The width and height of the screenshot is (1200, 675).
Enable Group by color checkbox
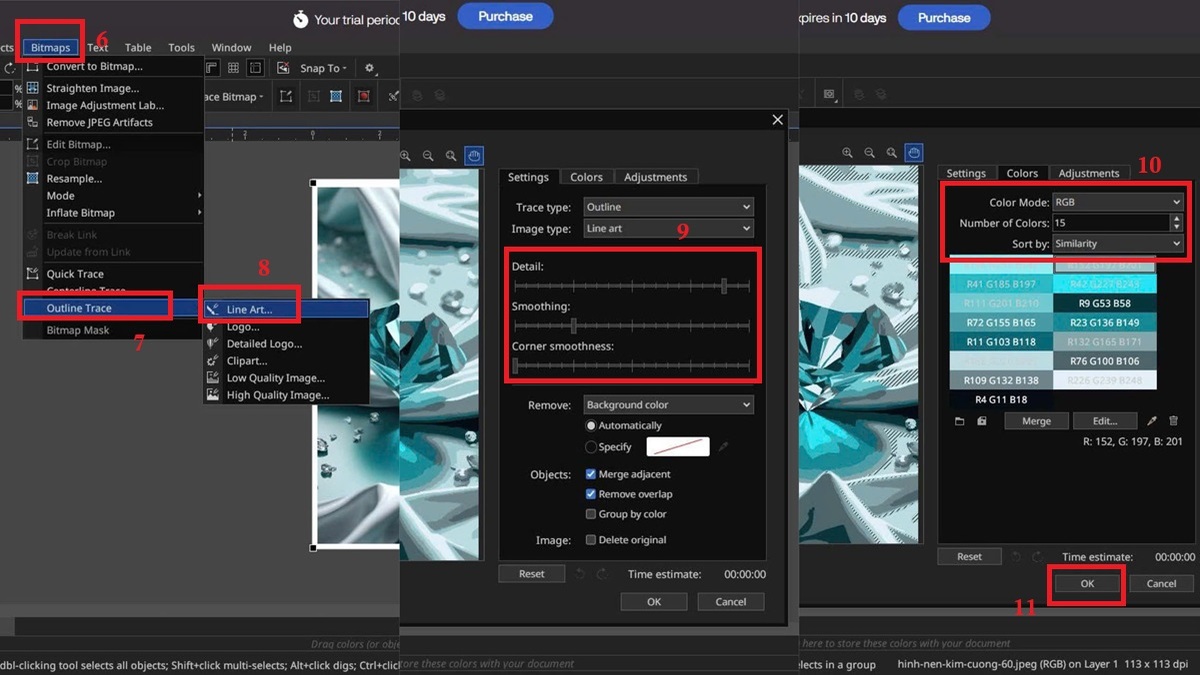coord(591,514)
